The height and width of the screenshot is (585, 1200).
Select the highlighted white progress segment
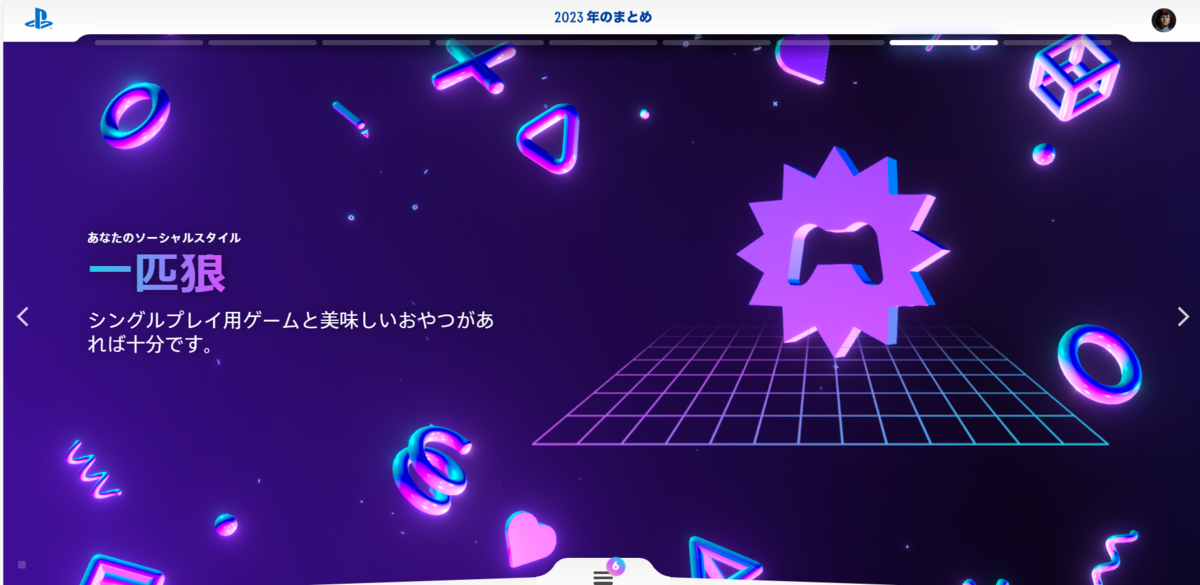tap(943, 43)
